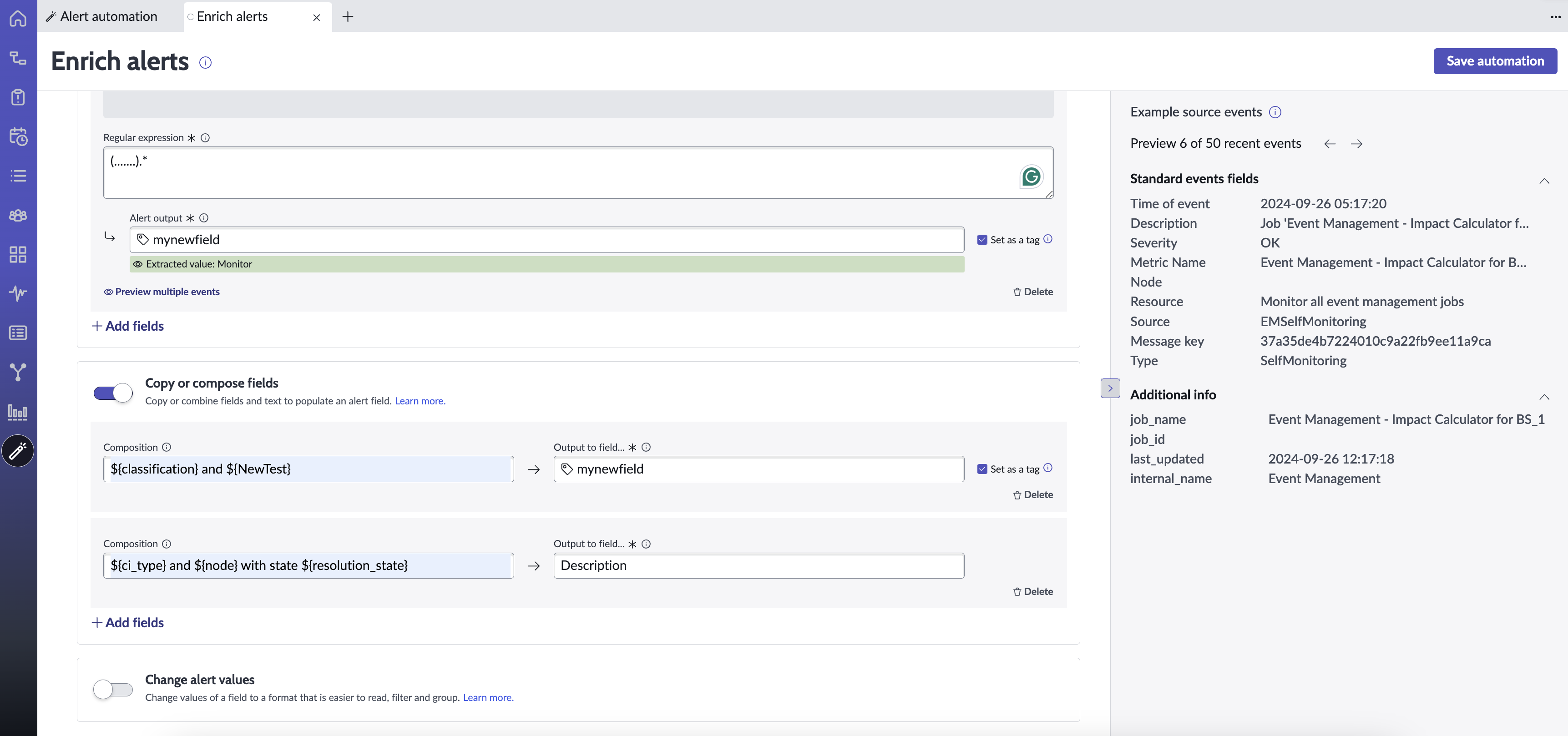Click Add fields under extraction section

pyautogui.click(x=128, y=326)
